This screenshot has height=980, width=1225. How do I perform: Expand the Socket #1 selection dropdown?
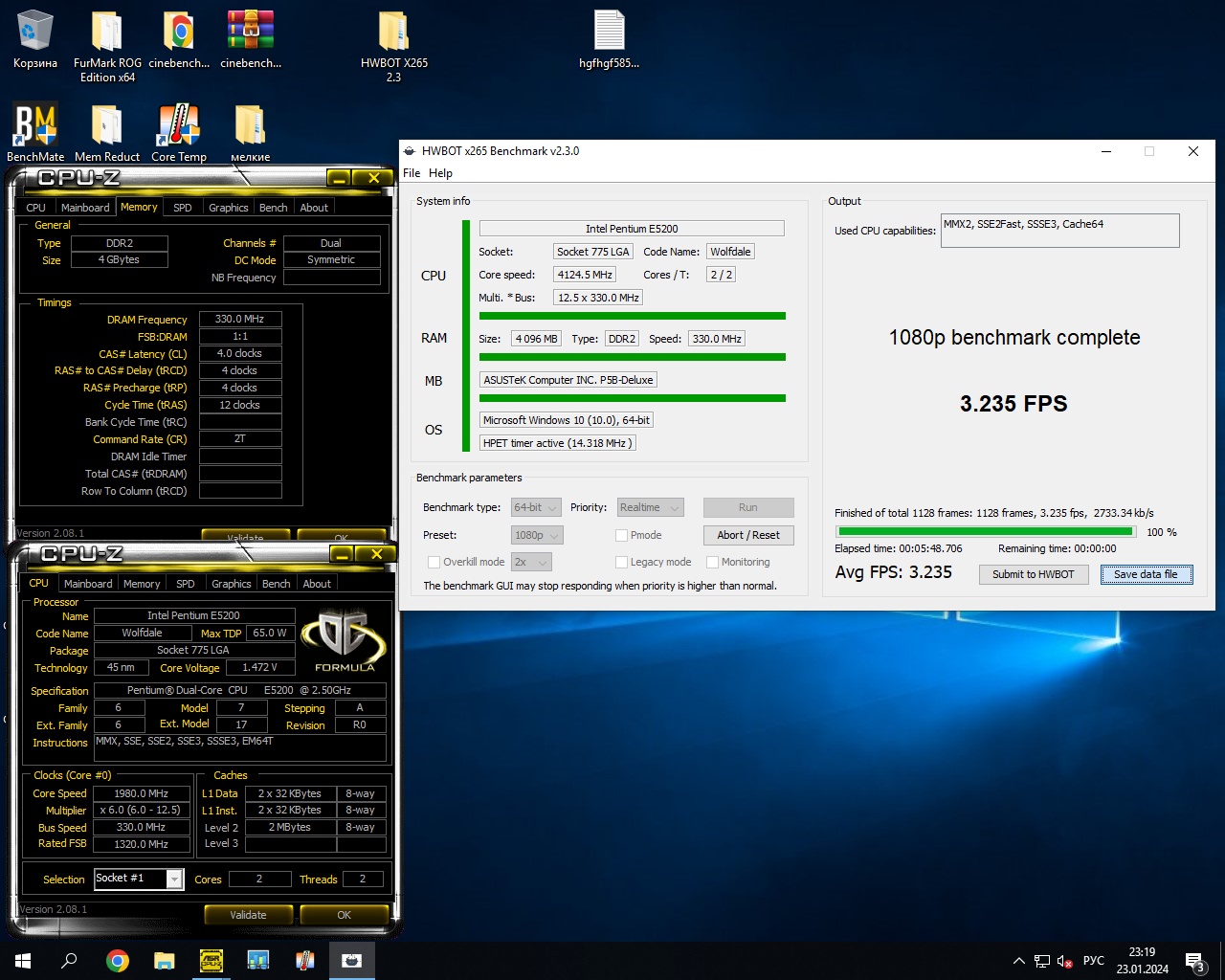point(174,879)
